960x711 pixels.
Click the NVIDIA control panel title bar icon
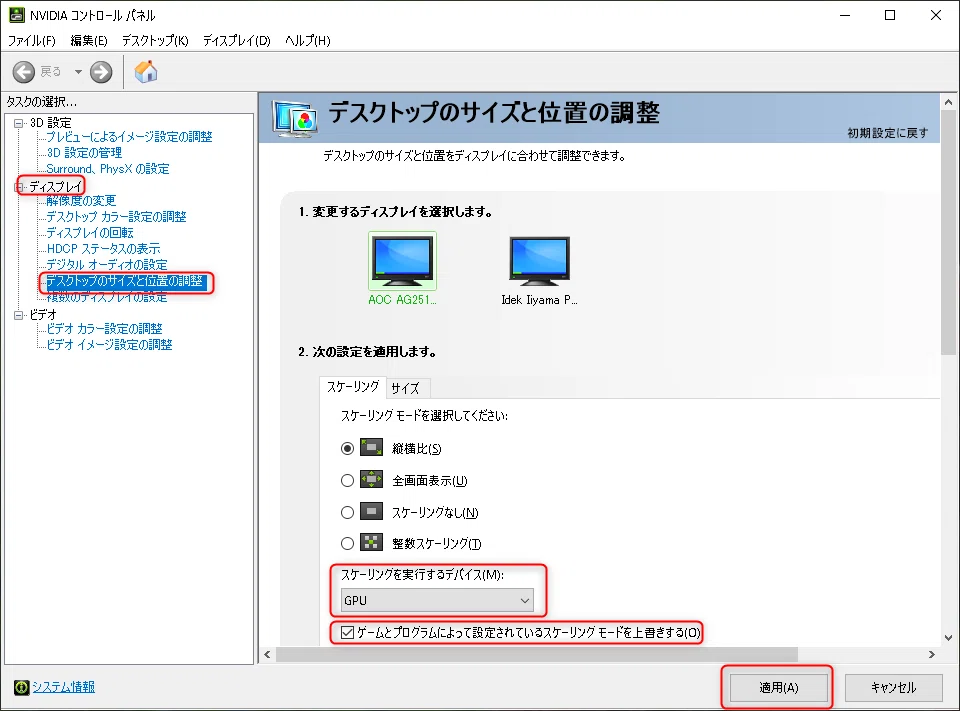click(17, 15)
